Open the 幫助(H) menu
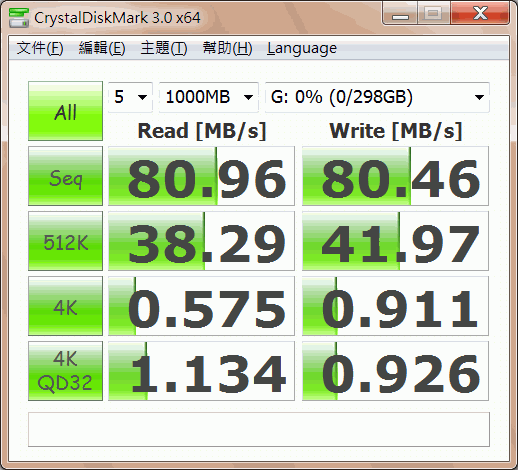 click(x=227, y=48)
